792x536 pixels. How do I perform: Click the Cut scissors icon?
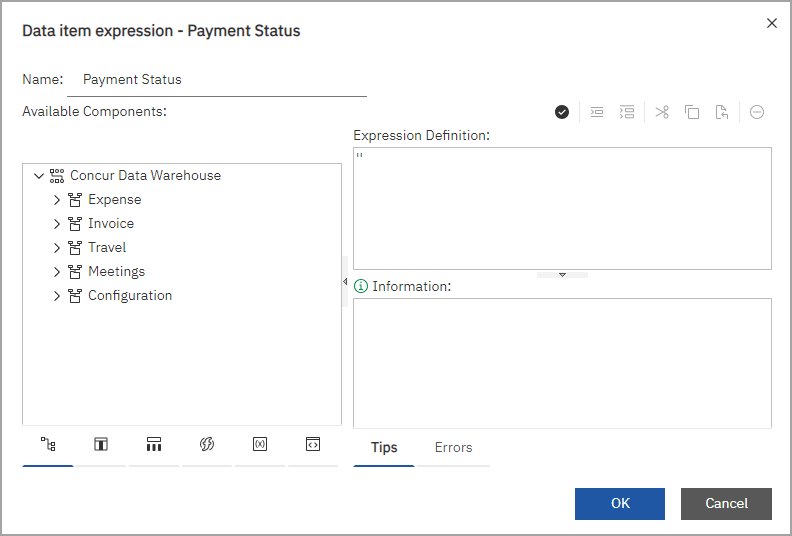pos(662,112)
